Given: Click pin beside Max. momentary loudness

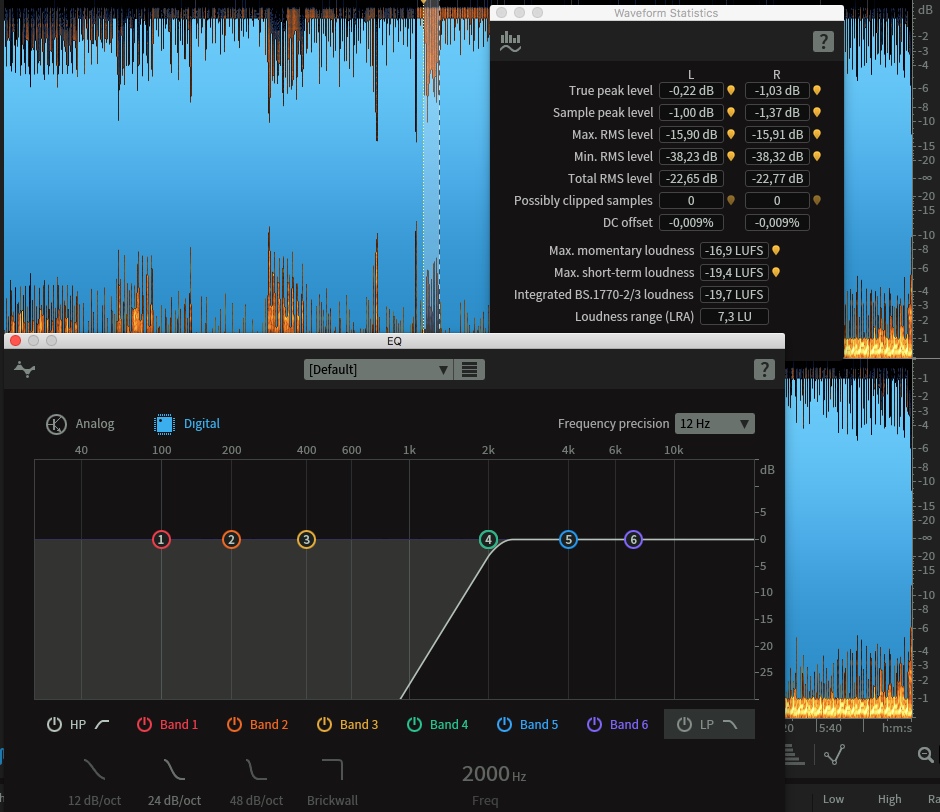Looking at the screenshot, I should (776, 250).
